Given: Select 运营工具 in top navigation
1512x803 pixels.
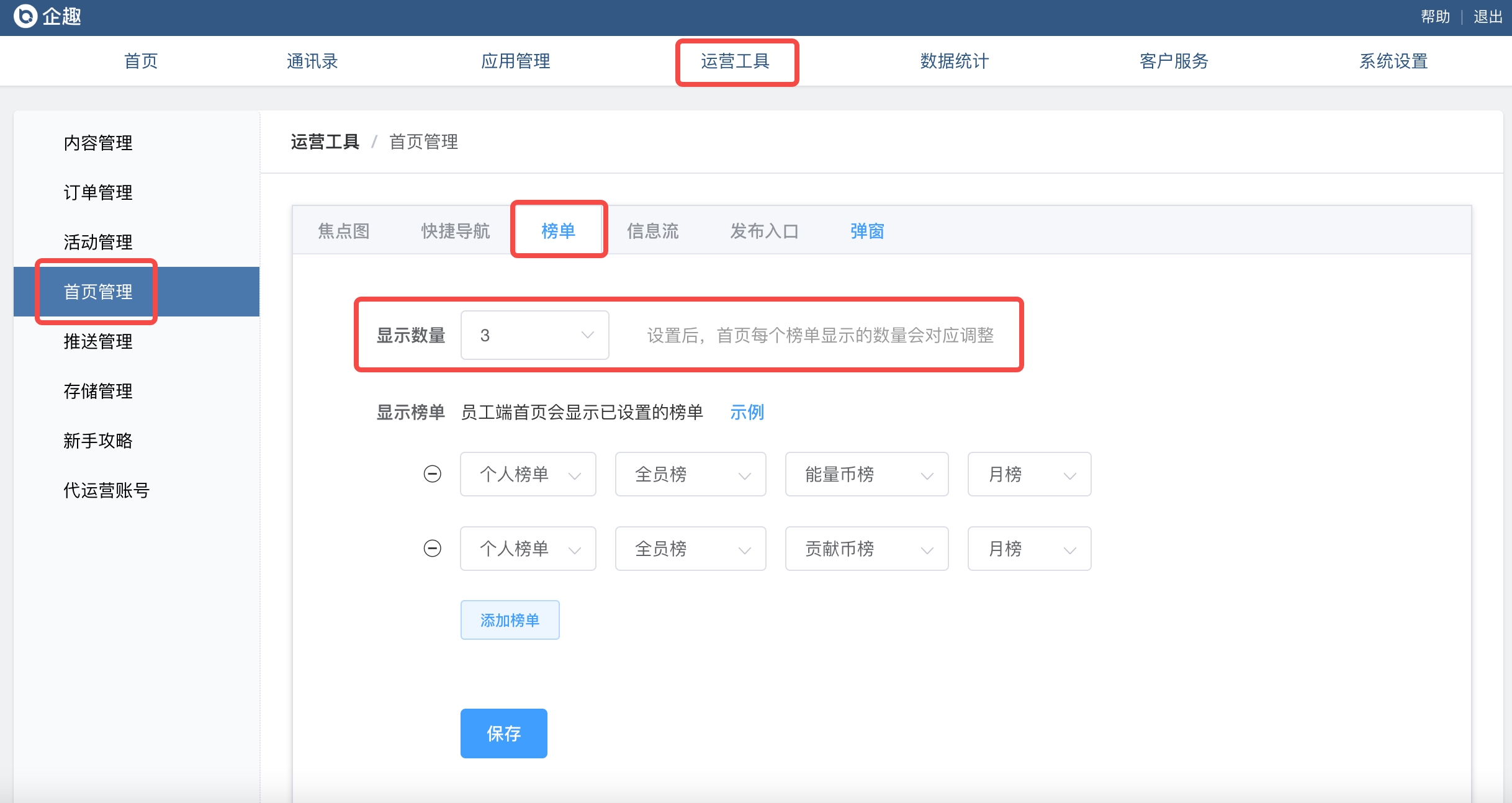Looking at the screenshot, I should tap(736, 61).
